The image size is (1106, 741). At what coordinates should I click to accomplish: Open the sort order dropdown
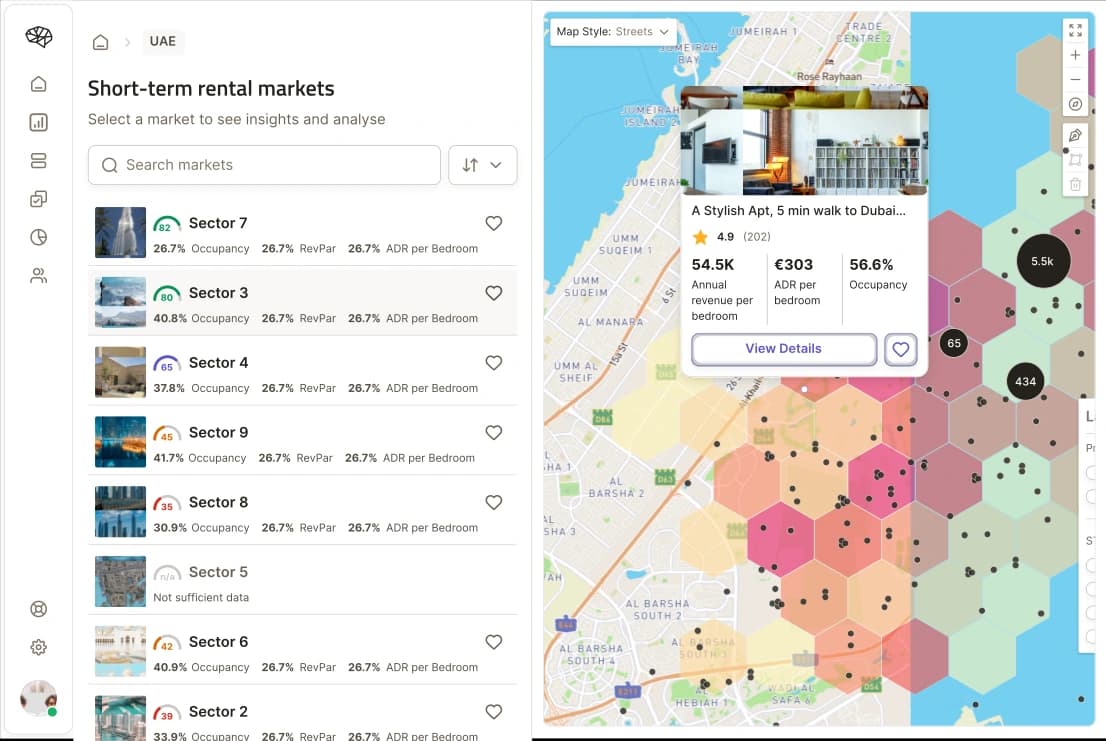(482, 165)
